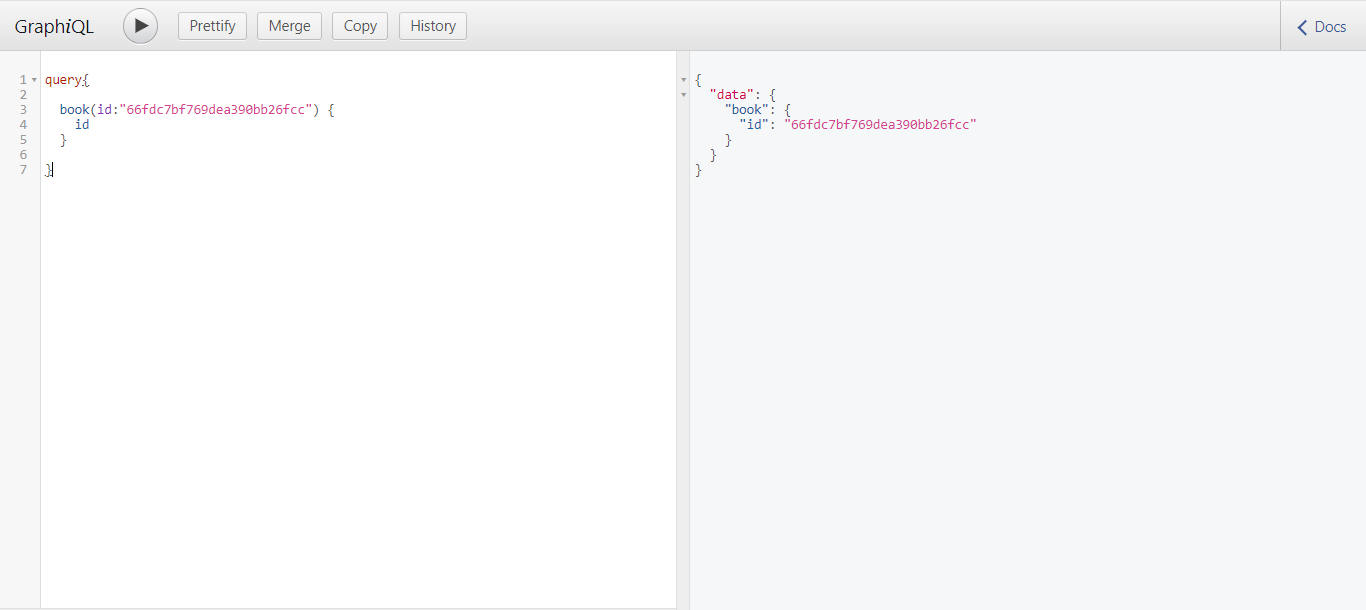The height and width of the screenshot is (610, 1366).
Task: Click the Merge button
Action: click(x=289, y=25)
